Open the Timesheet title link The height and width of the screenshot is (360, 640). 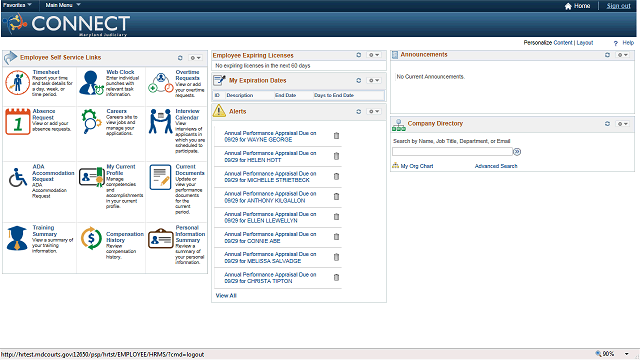pyautogui.click(x=46, y=72)
